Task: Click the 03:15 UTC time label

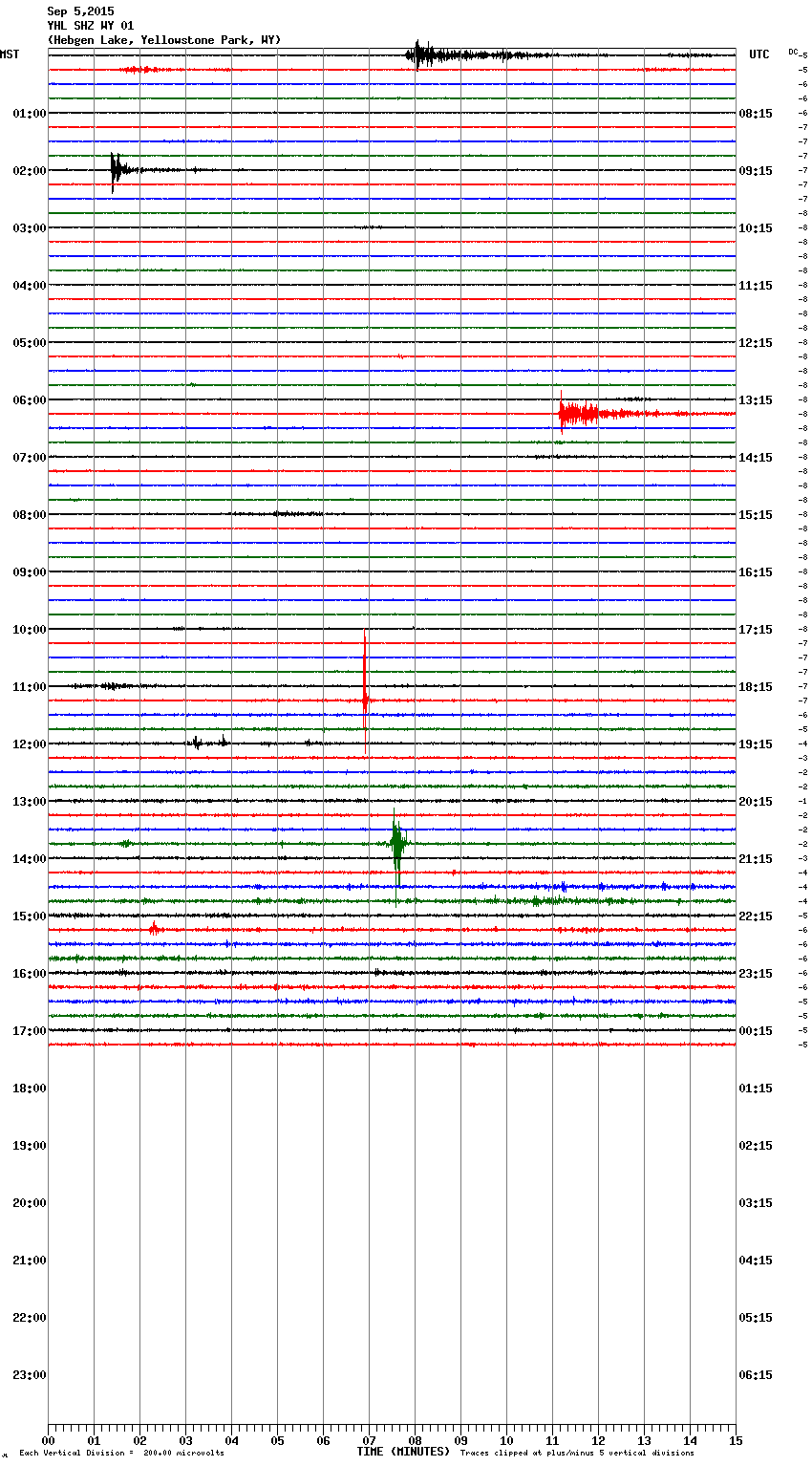Action: pyautogui.click(x=756, y=1203)
